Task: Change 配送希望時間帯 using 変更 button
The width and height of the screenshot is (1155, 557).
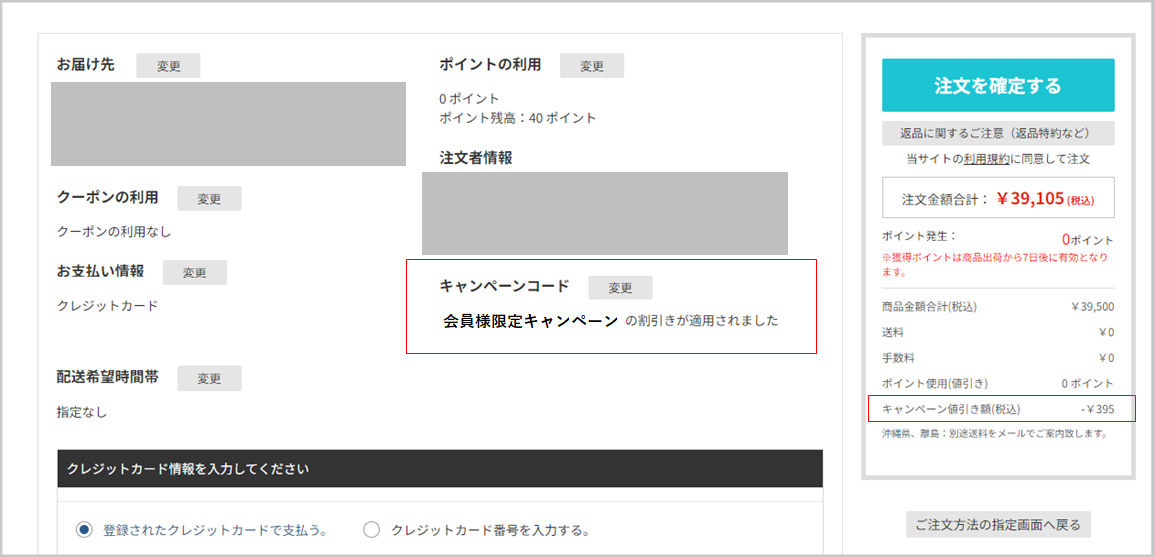Action: 209,379
